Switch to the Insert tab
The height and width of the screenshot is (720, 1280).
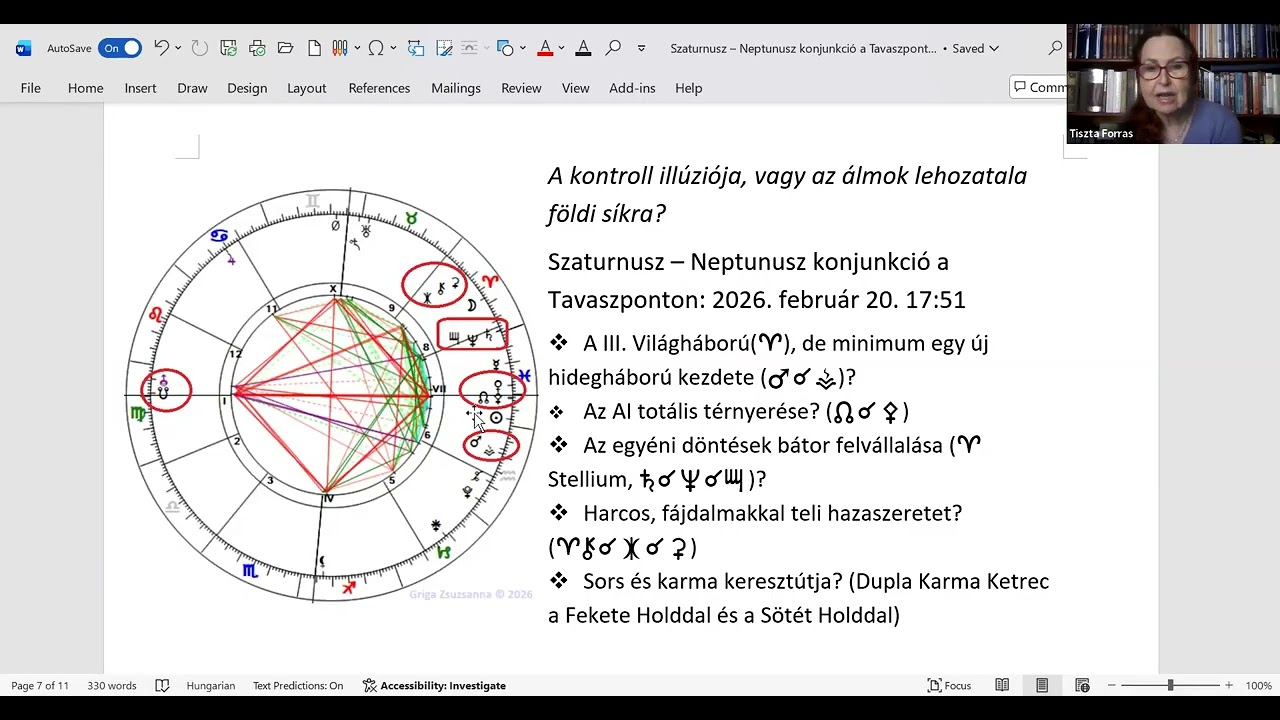(141, 88)
